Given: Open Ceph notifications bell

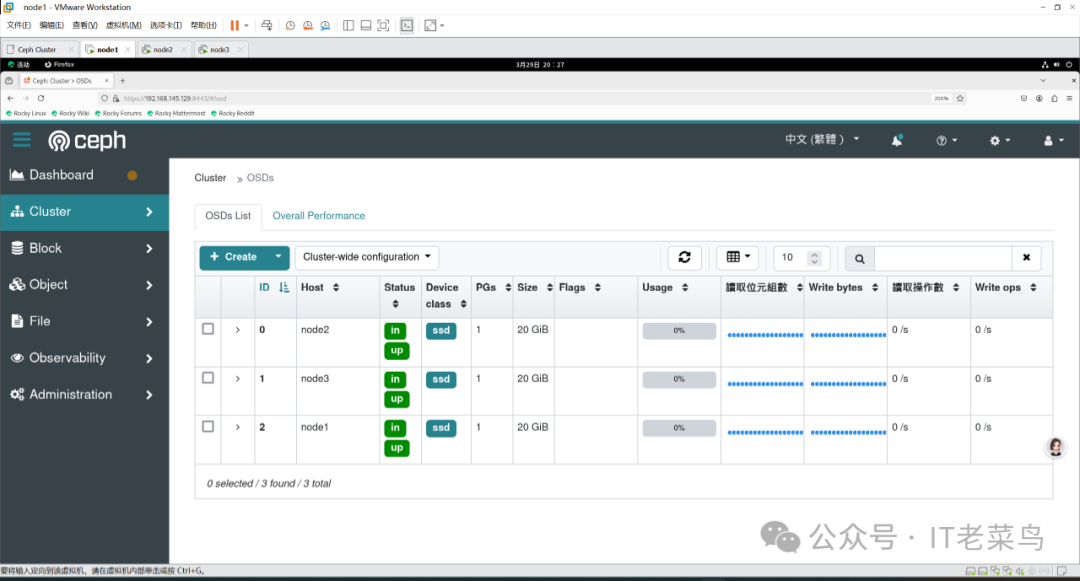Looking at the screenshot, I should [897, 140].
